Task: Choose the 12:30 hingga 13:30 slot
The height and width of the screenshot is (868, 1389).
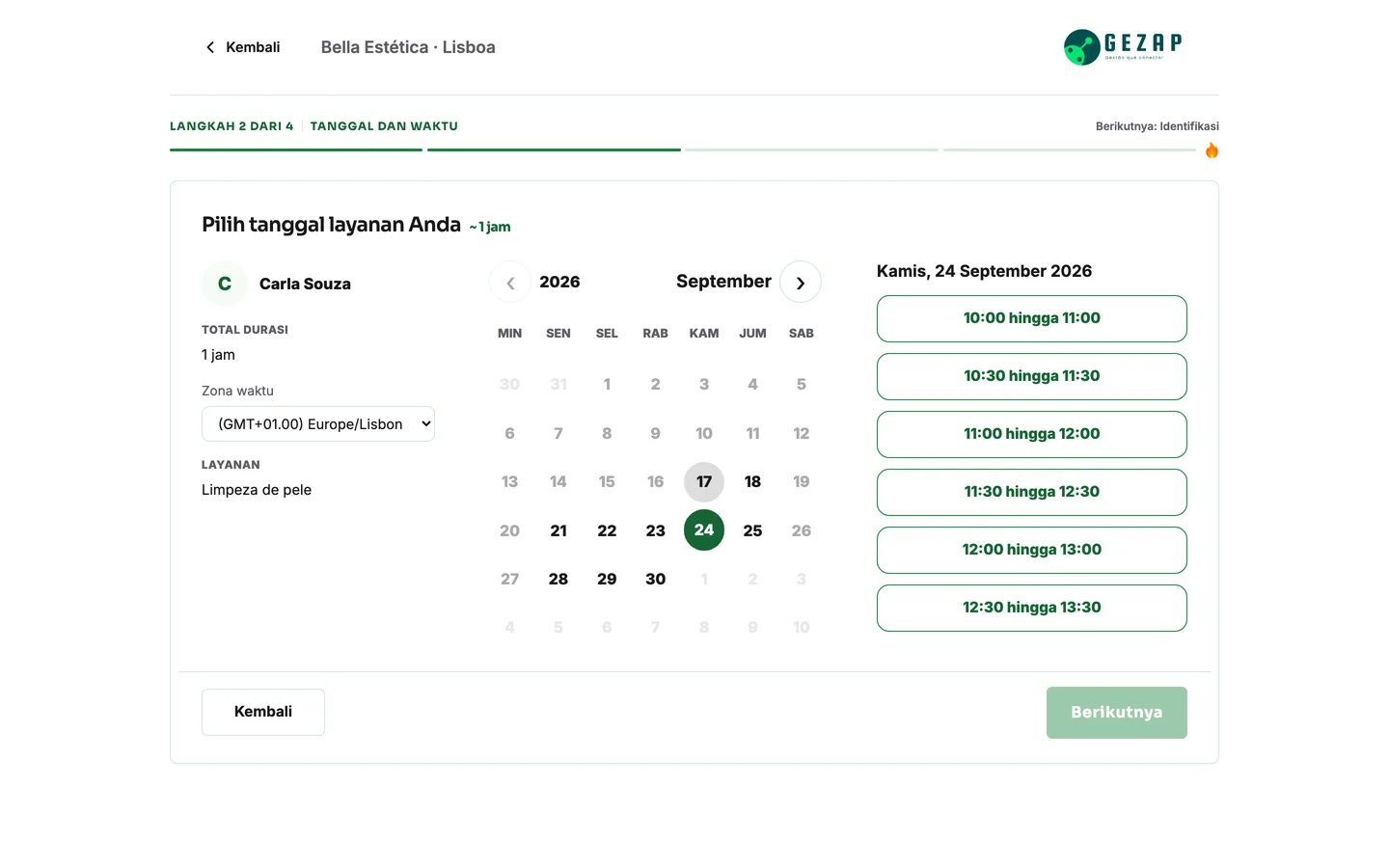Action: 1032,608
